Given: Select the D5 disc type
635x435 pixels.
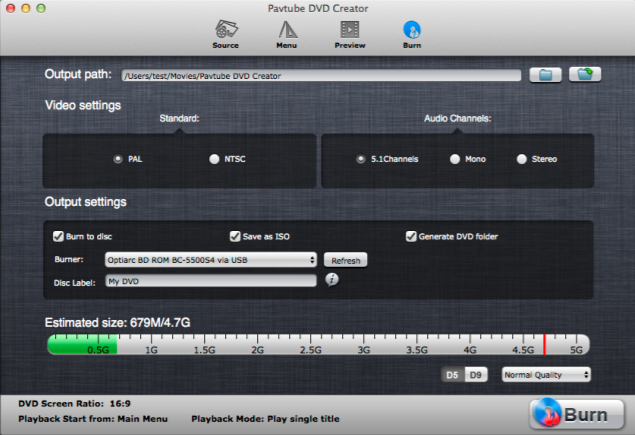Looking at the screenshot, I should pyautogui.click(x=453, y=375).
